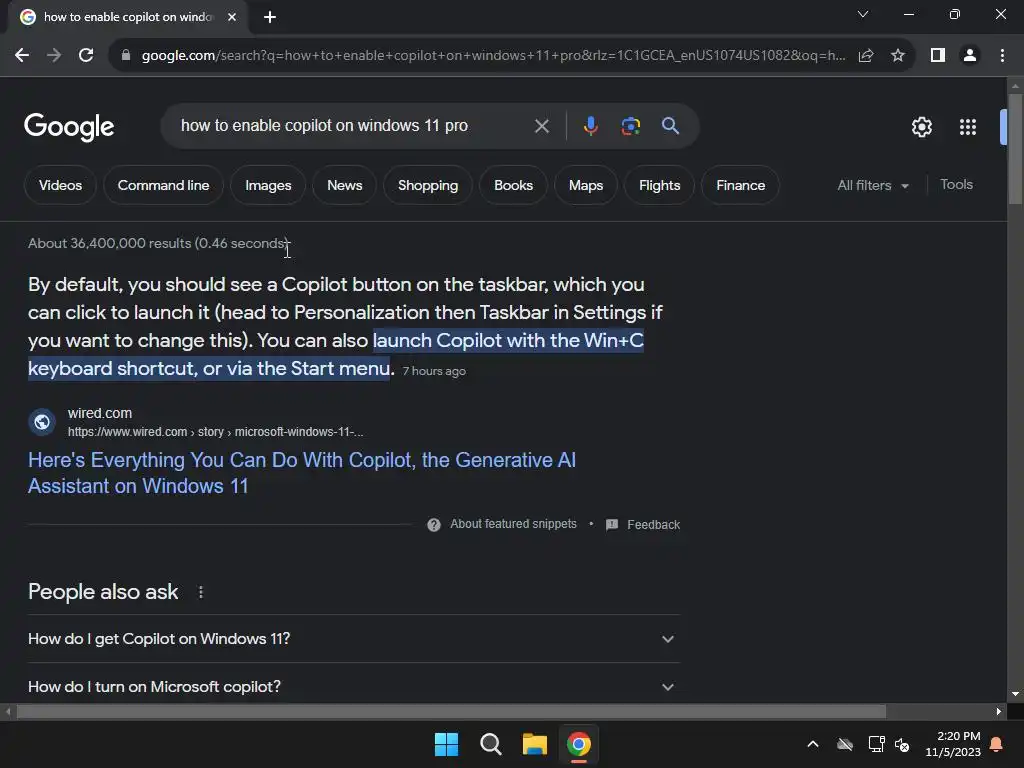Go back using browser back arrow
Image resolution: width=1024 pixels, height=768 pixels.
click(22, 56)
